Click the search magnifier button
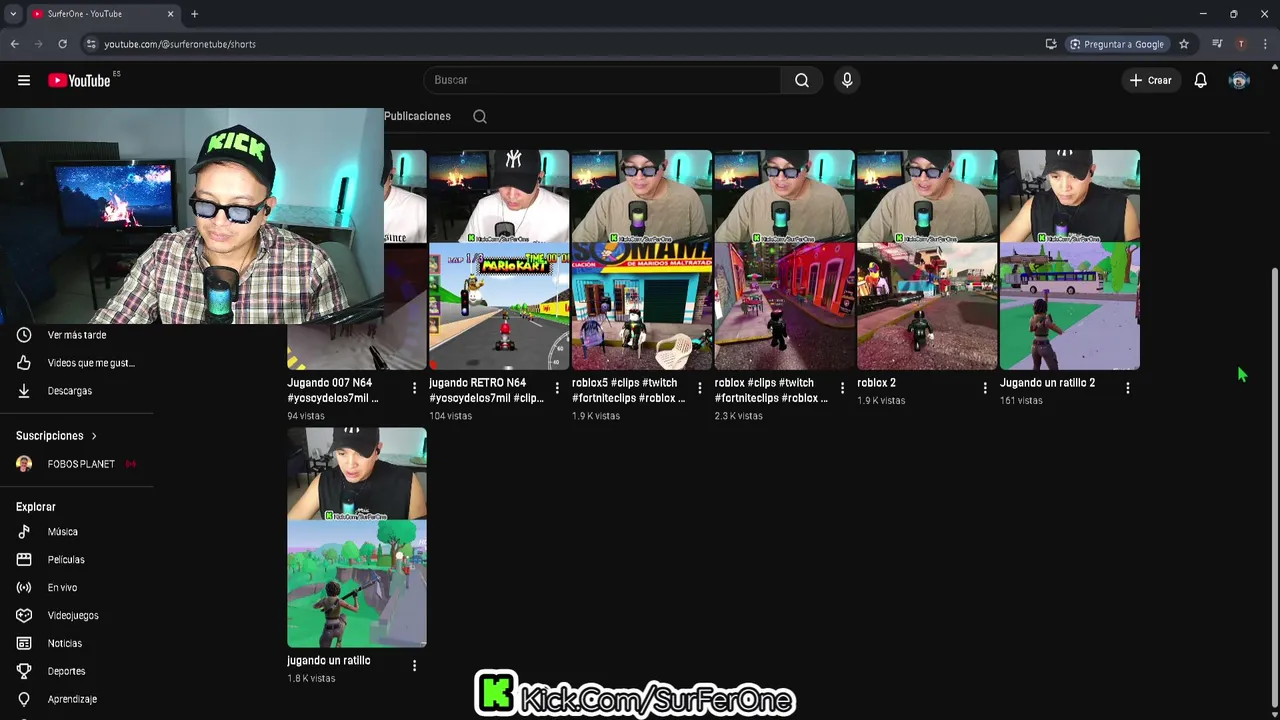The image size is (1280, 720). pos(802,80)
